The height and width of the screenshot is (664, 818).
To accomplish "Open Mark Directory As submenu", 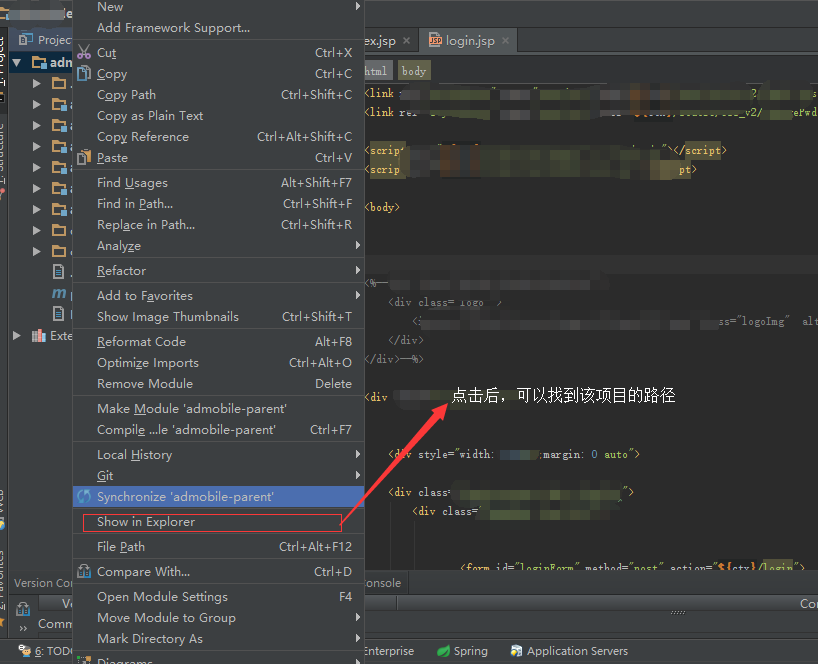I will (219, 638).
